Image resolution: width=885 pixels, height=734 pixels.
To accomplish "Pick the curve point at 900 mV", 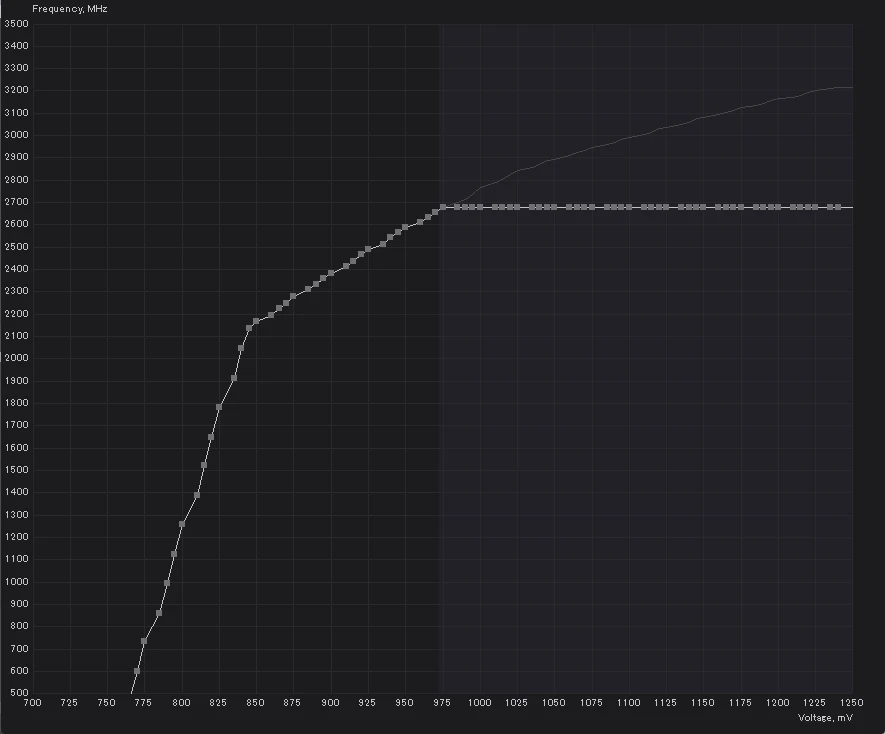I will [331, 273].
